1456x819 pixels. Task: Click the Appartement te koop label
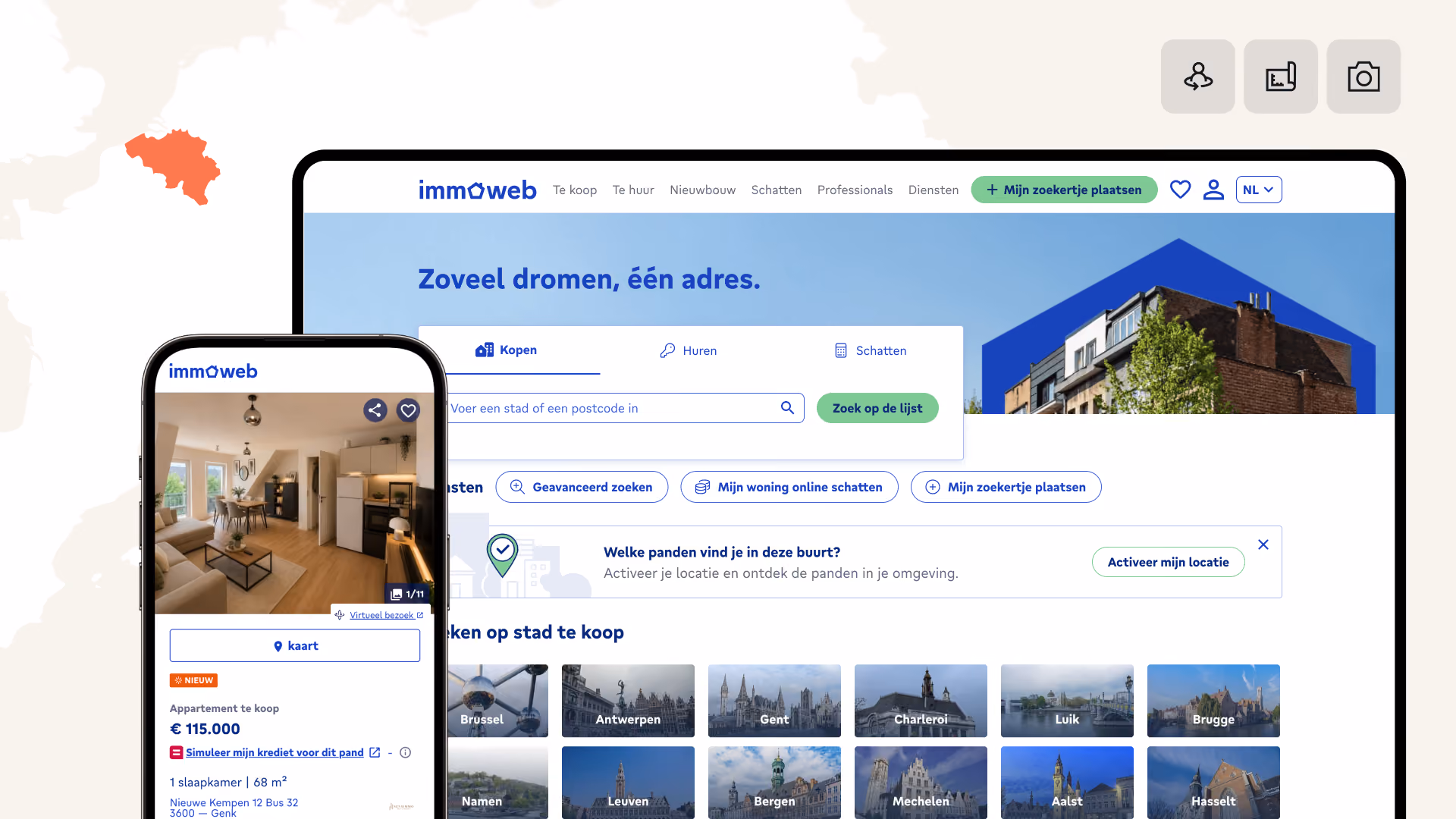pyautogui.click(x=224, y=708)
